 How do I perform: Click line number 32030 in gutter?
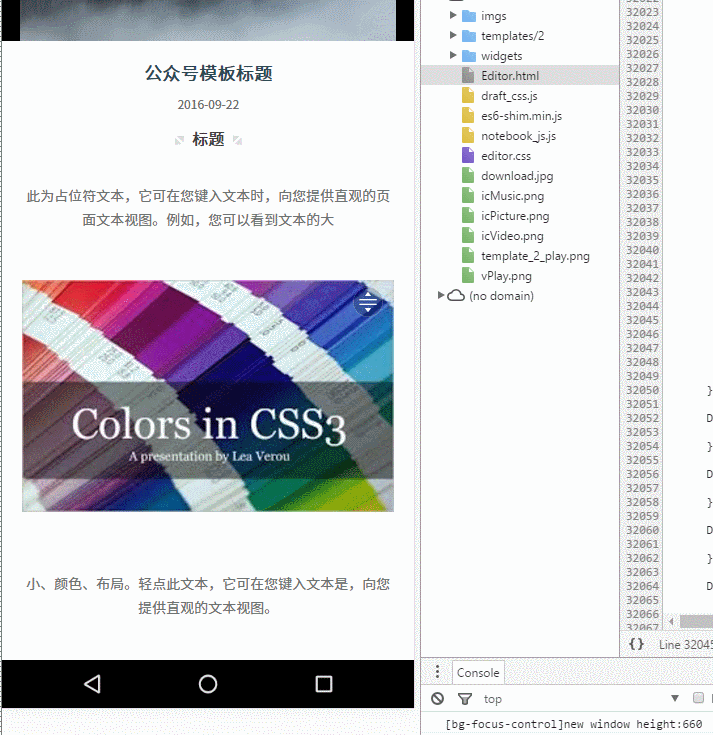(642, 110)
